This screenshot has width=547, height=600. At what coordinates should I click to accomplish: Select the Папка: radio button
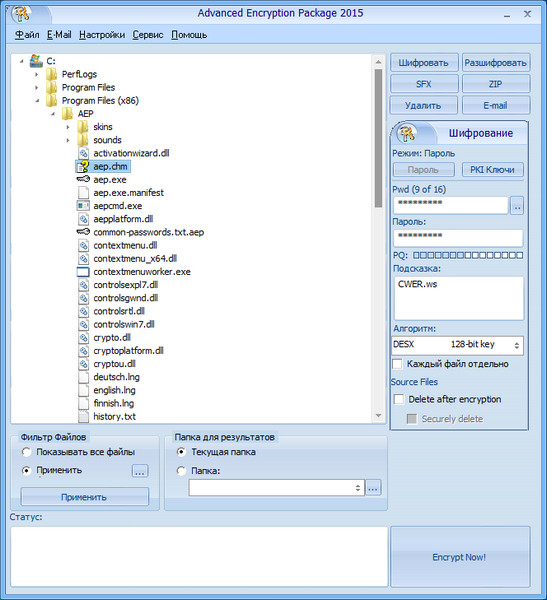tap(181, 471)
